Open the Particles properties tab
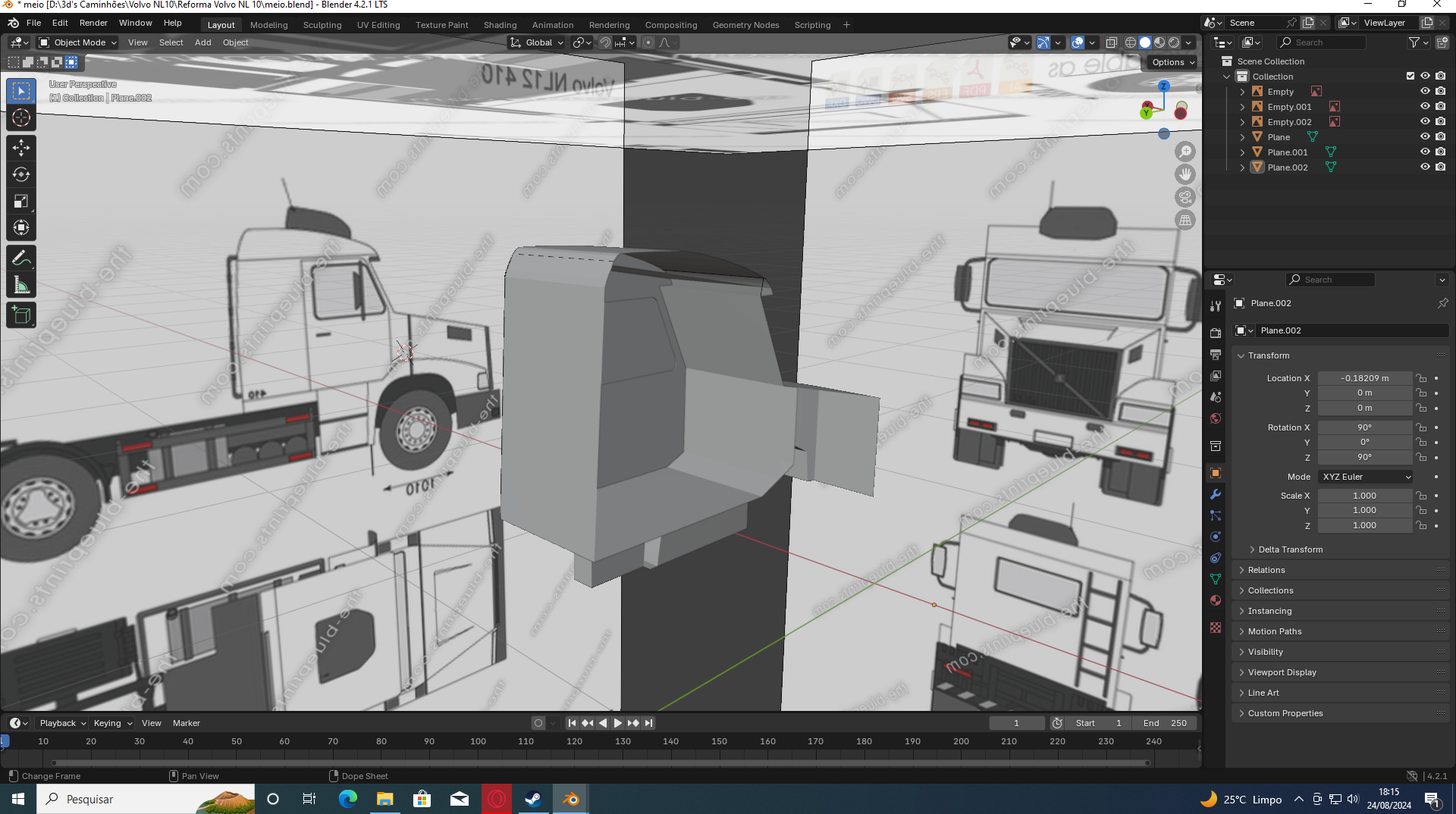The width and height of the screenshot is (1456, 814). pos(1216,515)
